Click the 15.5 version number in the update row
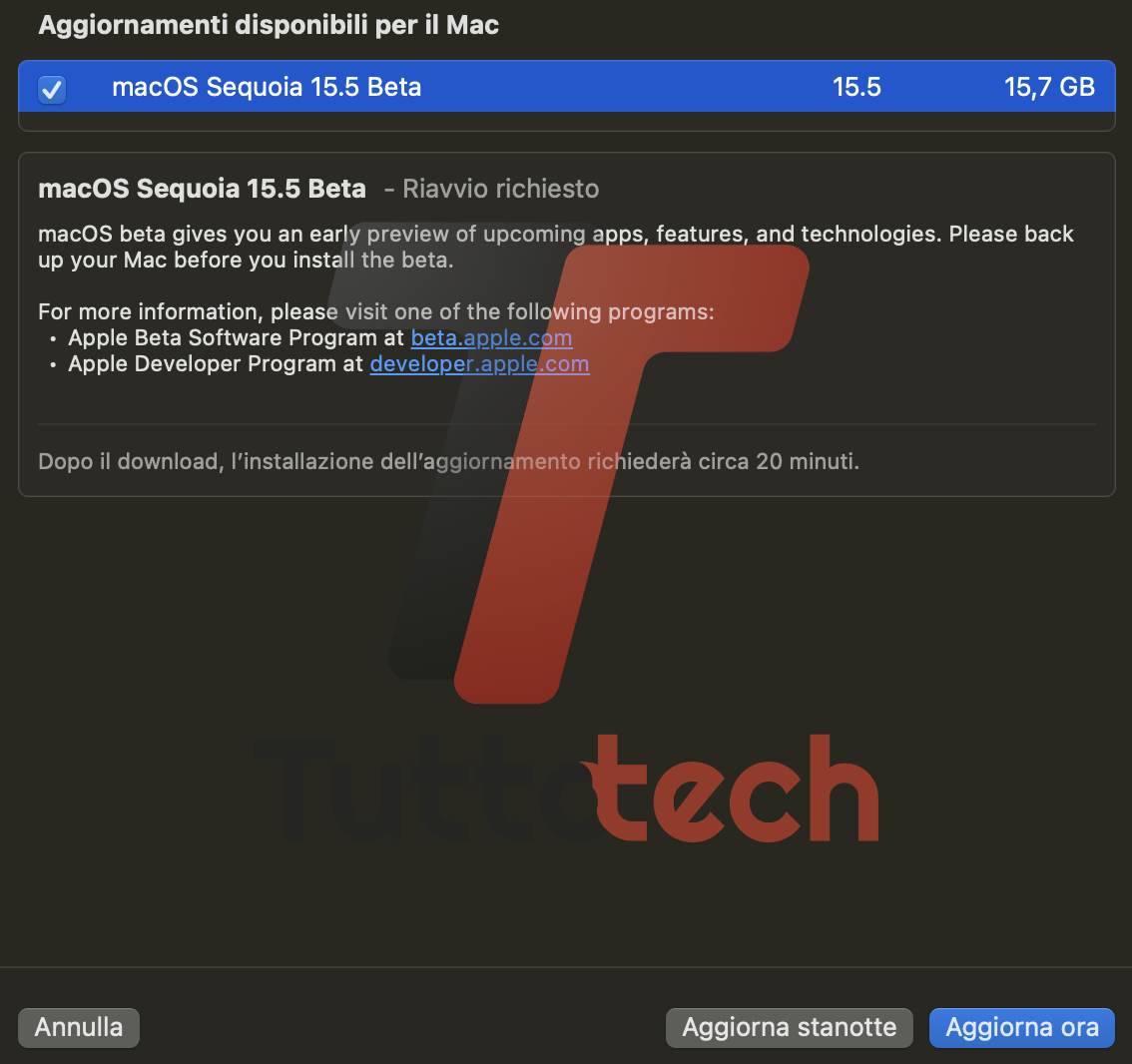Image resolution: width=1132 pixels, height=1064 pixels. pos(856,88)
